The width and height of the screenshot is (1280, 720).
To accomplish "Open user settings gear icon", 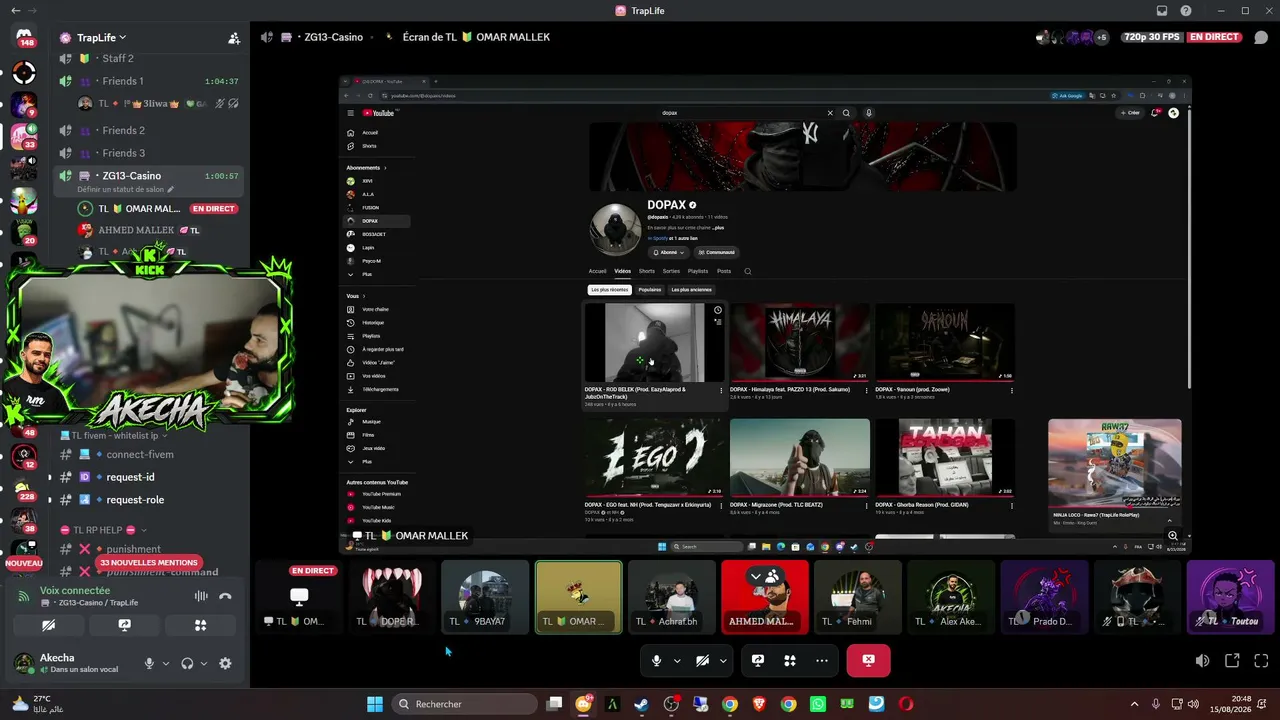I will [225, 663].
